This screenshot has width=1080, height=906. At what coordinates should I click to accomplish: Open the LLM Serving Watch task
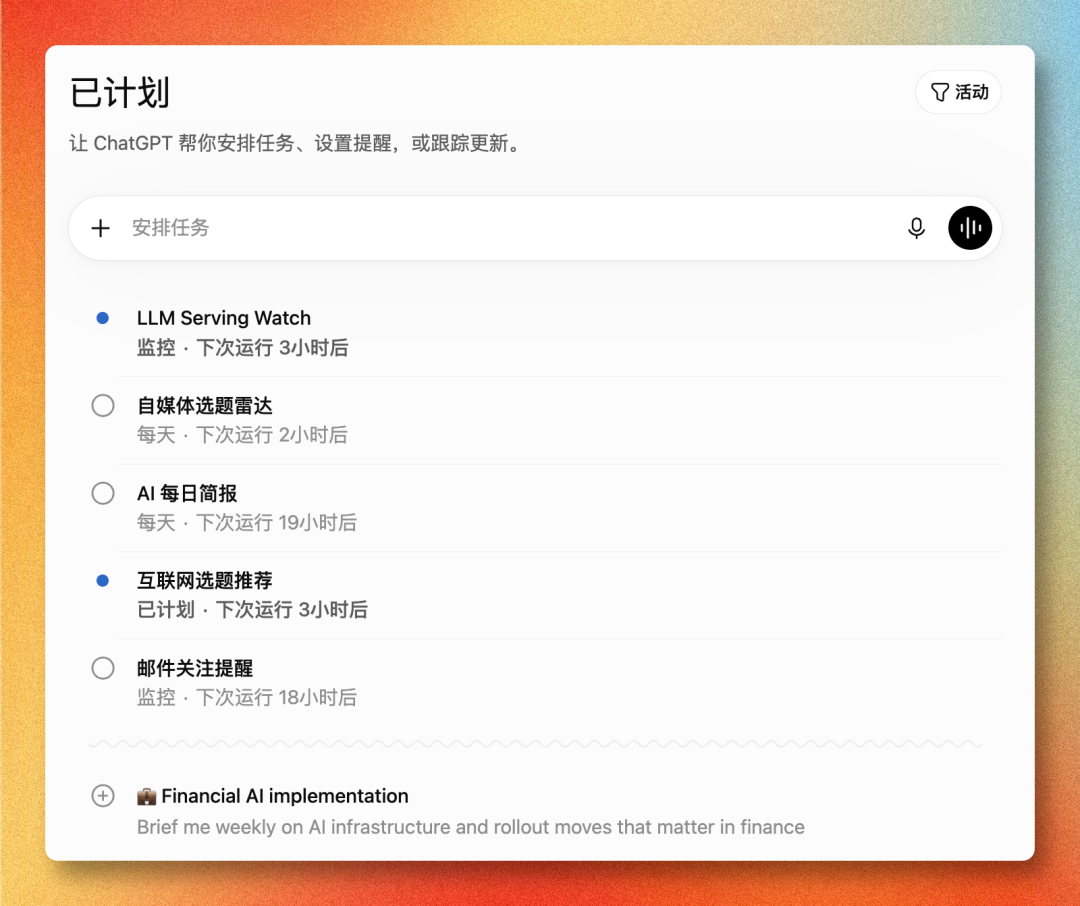coord(224,318)
